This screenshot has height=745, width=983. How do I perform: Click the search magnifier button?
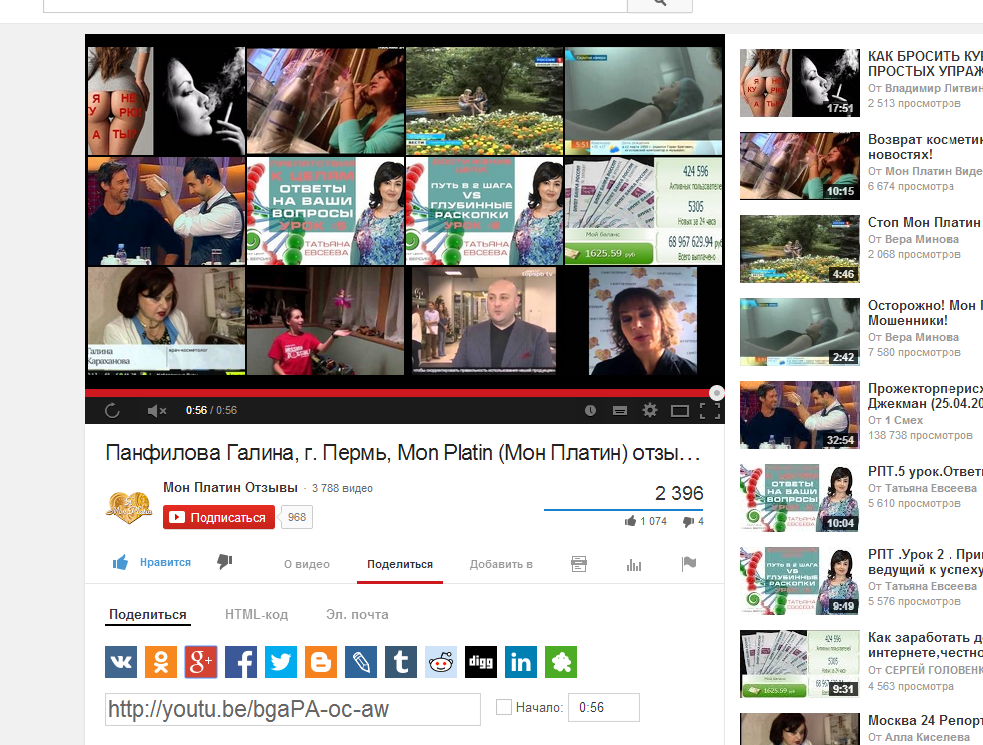coord(660,4)
